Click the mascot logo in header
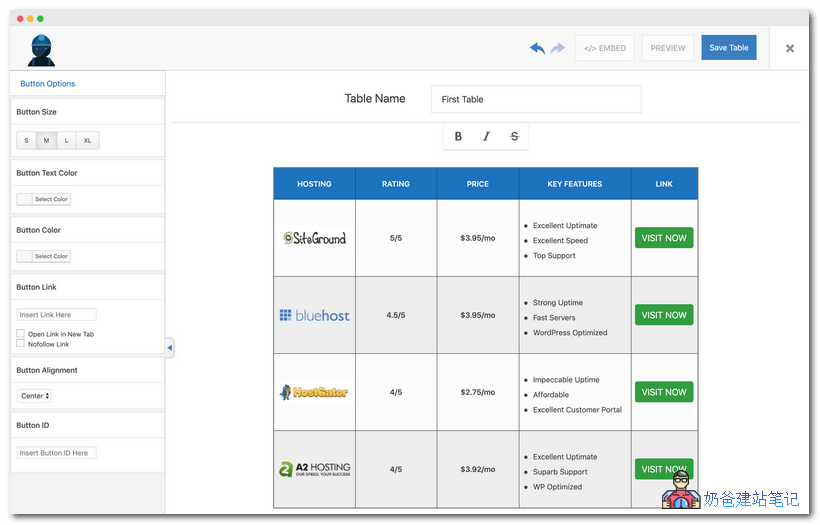 click(x=41, y=49)
